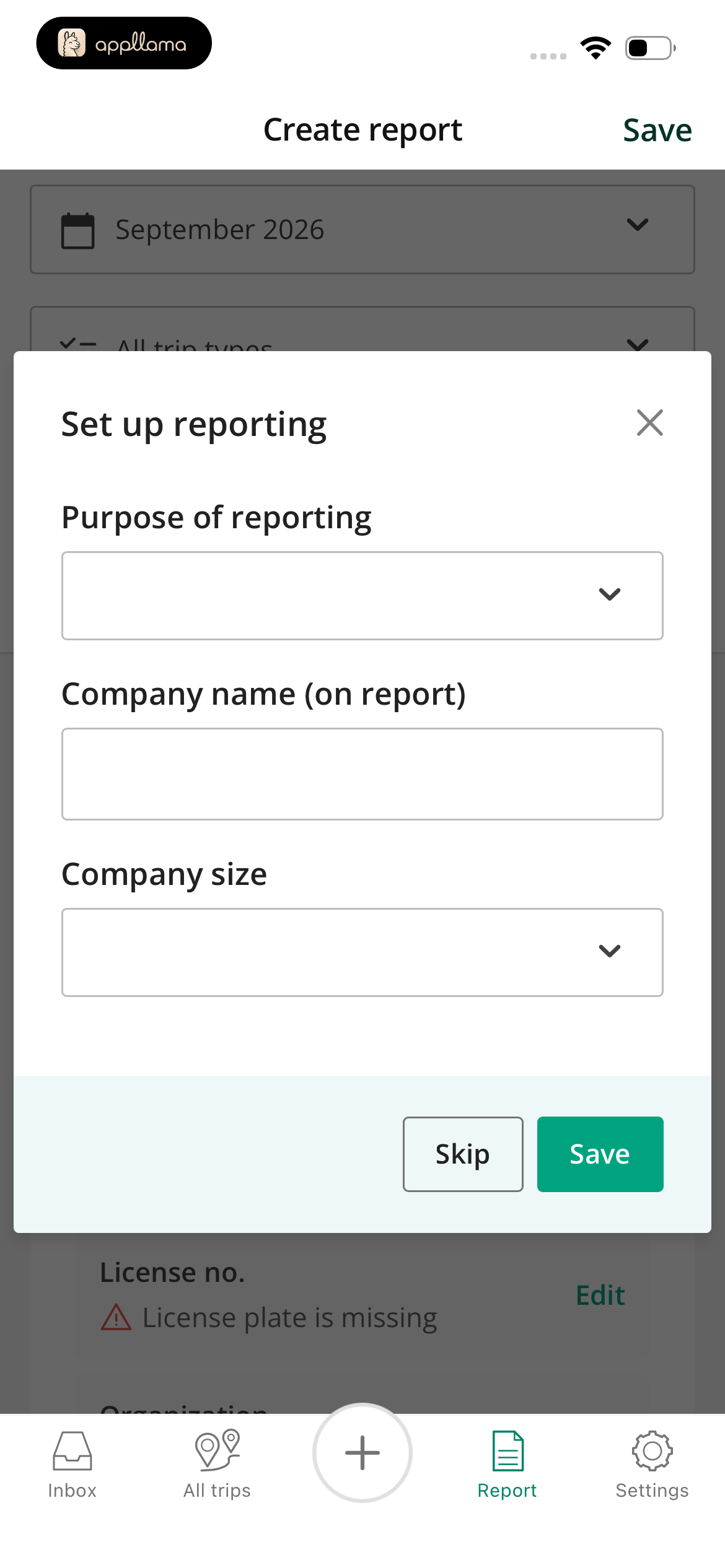Tap the plus add trip button
Image resolution: width=725 pixels, height=1568 pixels.
(362, 1453)
